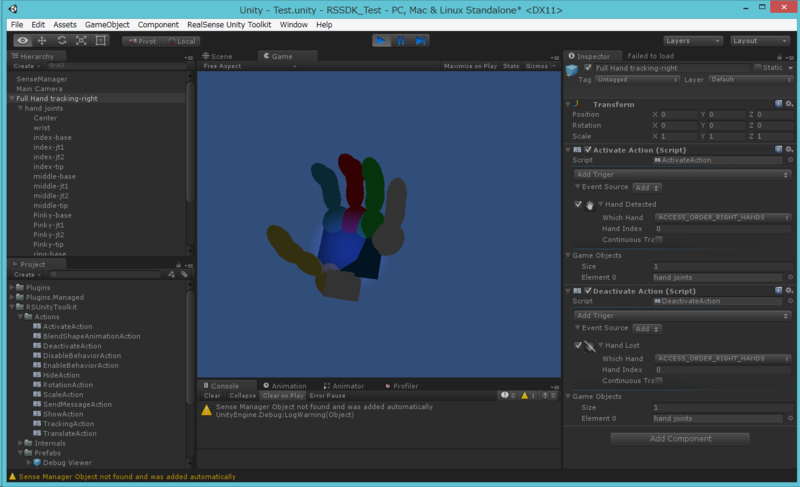This screenshot has width=800, height=487.
Task: Select the ActivateAction script asset
Action: pyautogui.click(x=67, y=326)
